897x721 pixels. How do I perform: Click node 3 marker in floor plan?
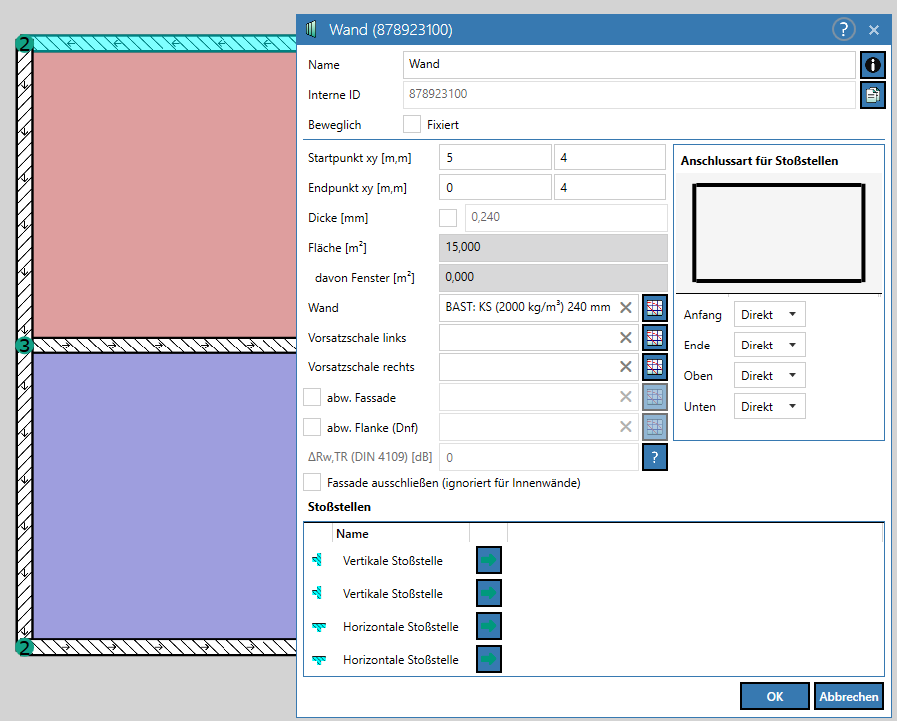pos(24,345)
